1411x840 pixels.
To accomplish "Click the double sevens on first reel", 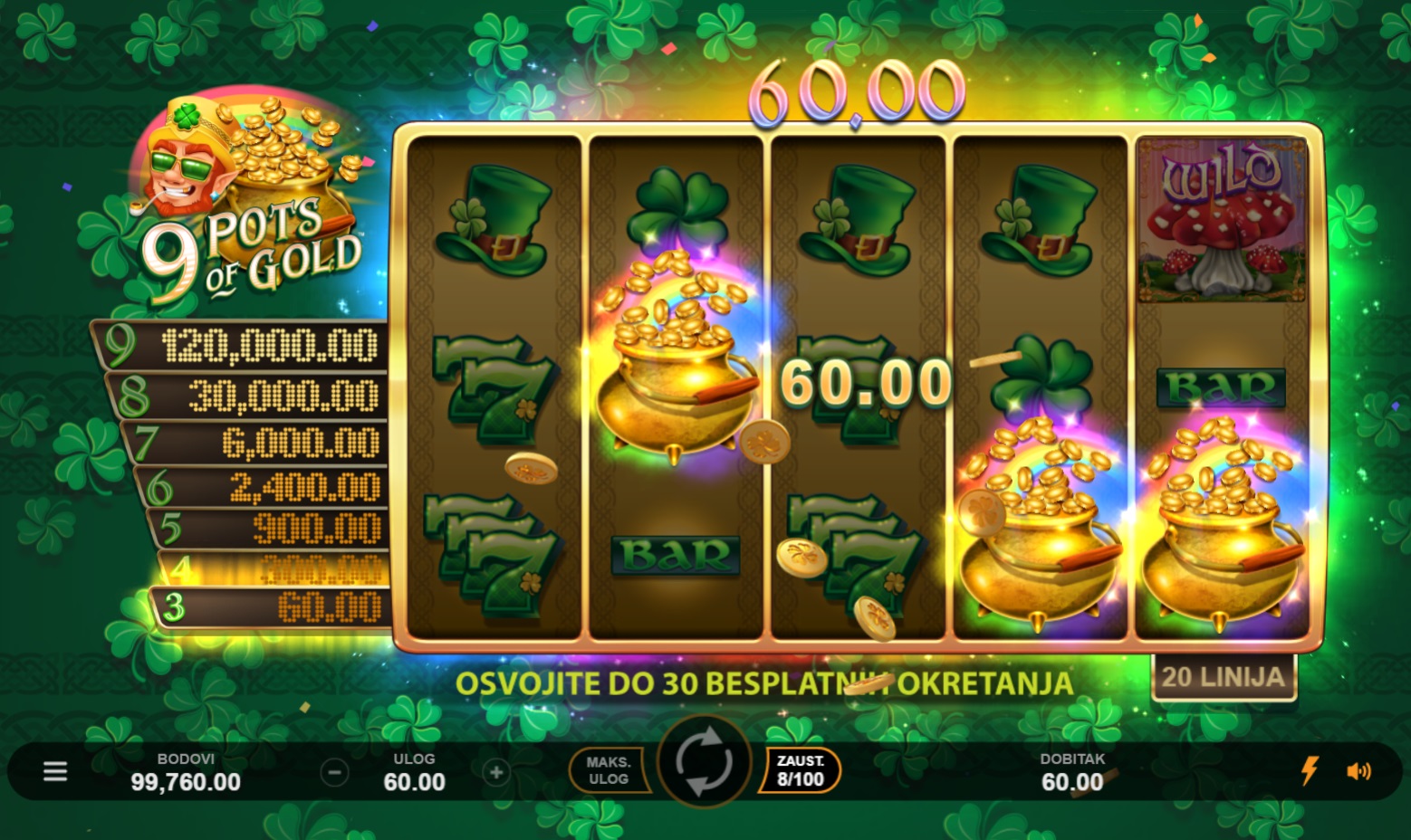I will [x=491, y=554].
